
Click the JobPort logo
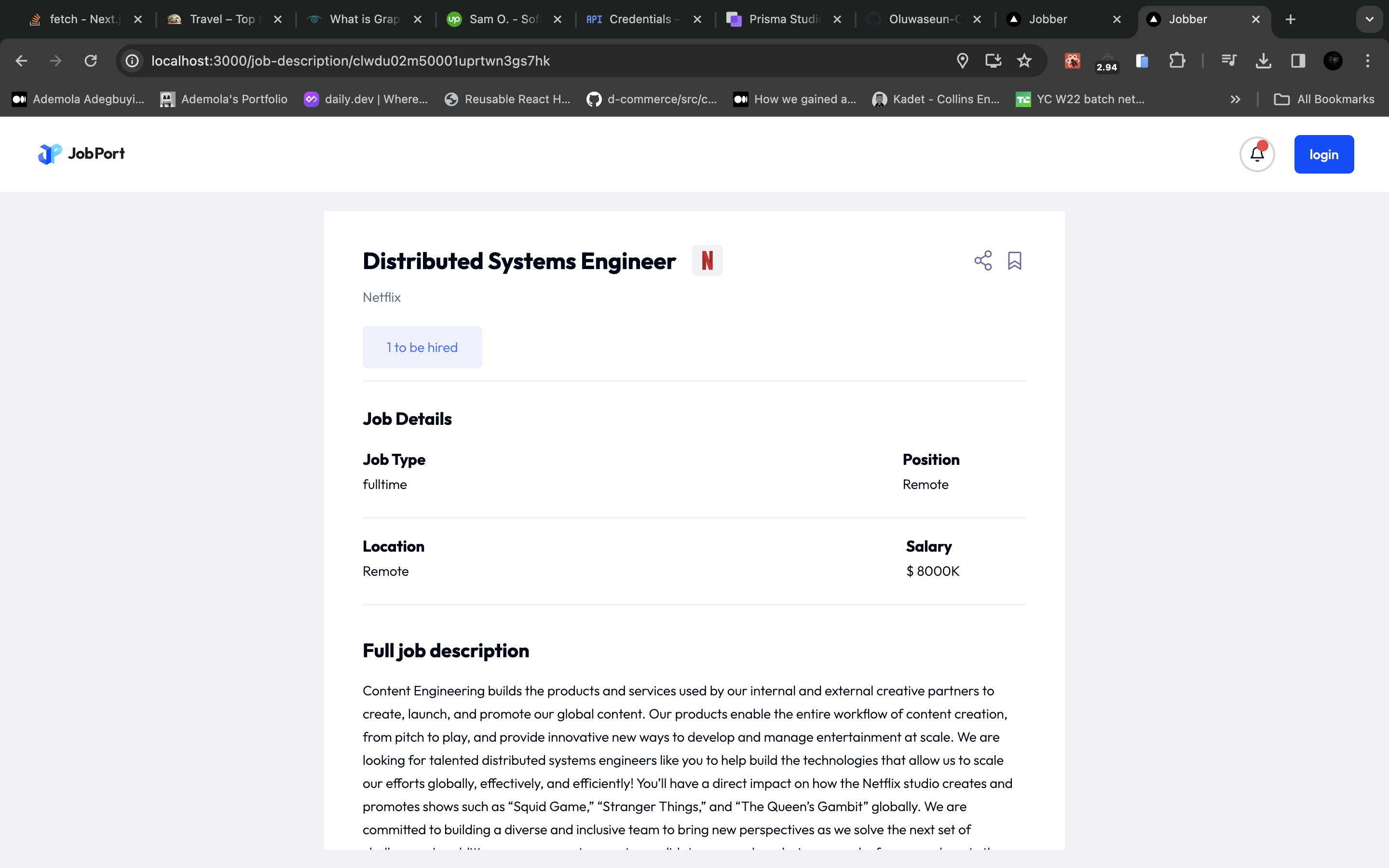coord(82,154)
